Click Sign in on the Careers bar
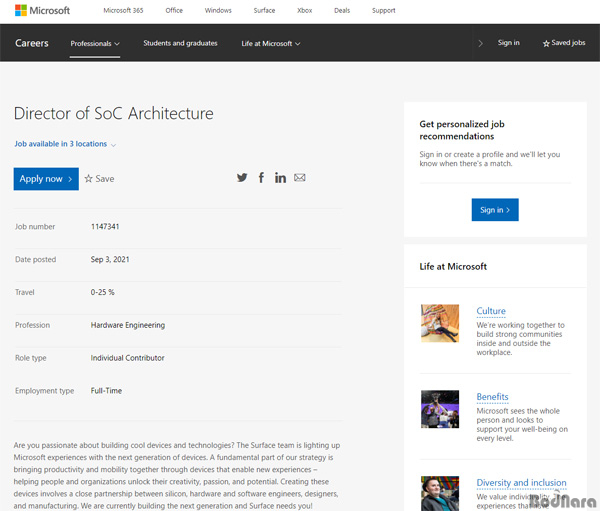Viewport: 600px width, 511px height. pos(509,43)
